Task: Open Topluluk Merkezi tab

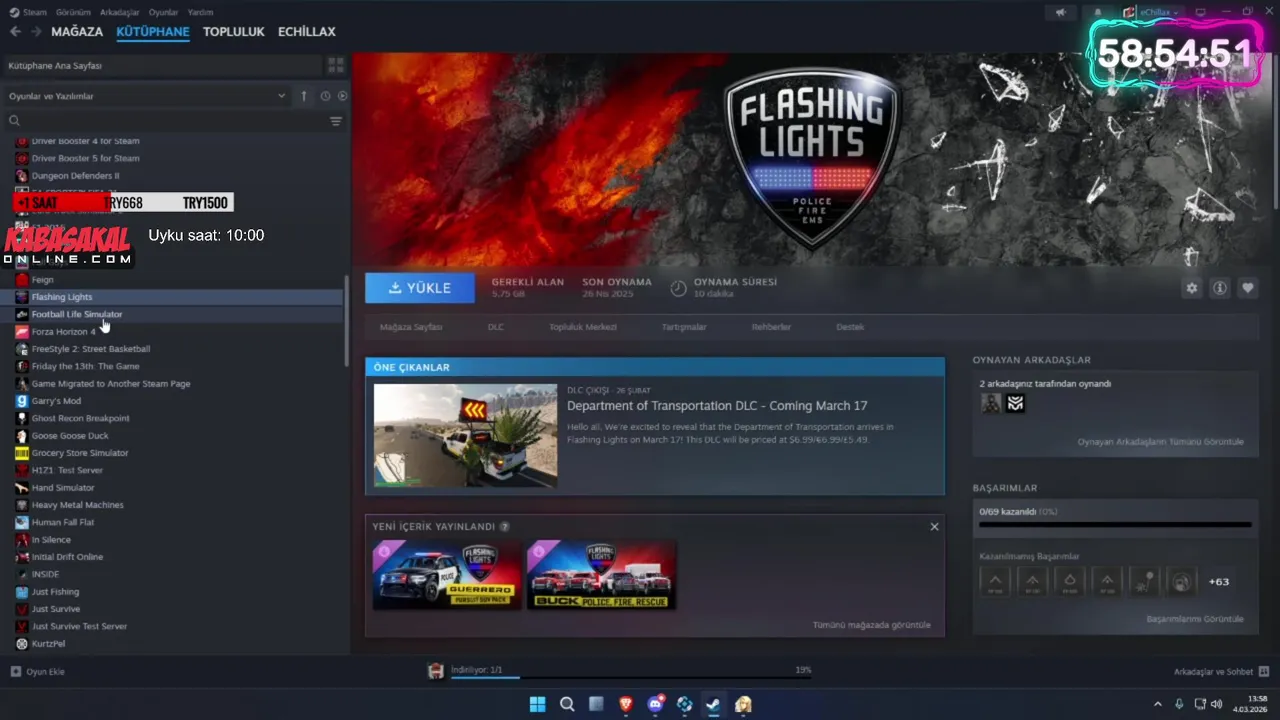Action: tap(583, 327)
